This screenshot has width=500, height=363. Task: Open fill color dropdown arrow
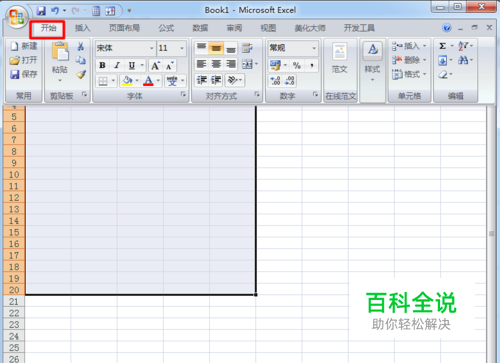137,81
